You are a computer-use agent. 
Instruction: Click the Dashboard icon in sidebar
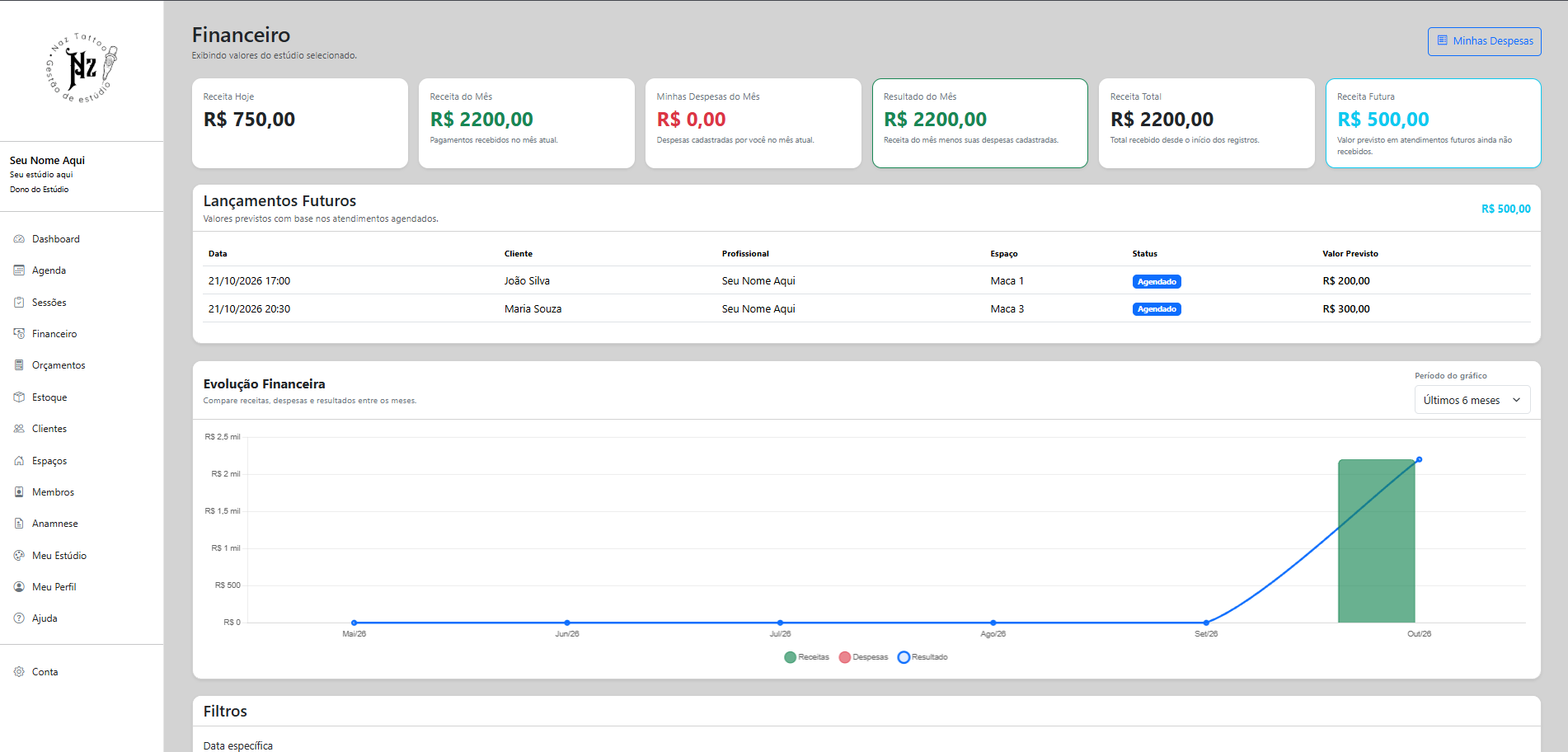point(19,239)
